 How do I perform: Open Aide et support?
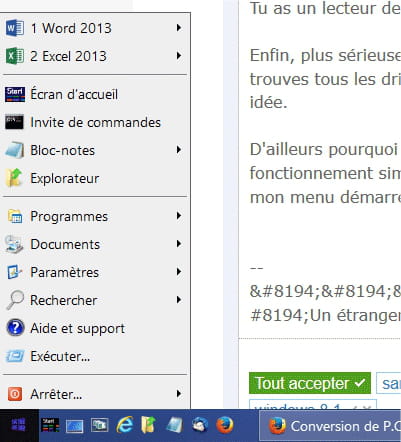[95, 328]
